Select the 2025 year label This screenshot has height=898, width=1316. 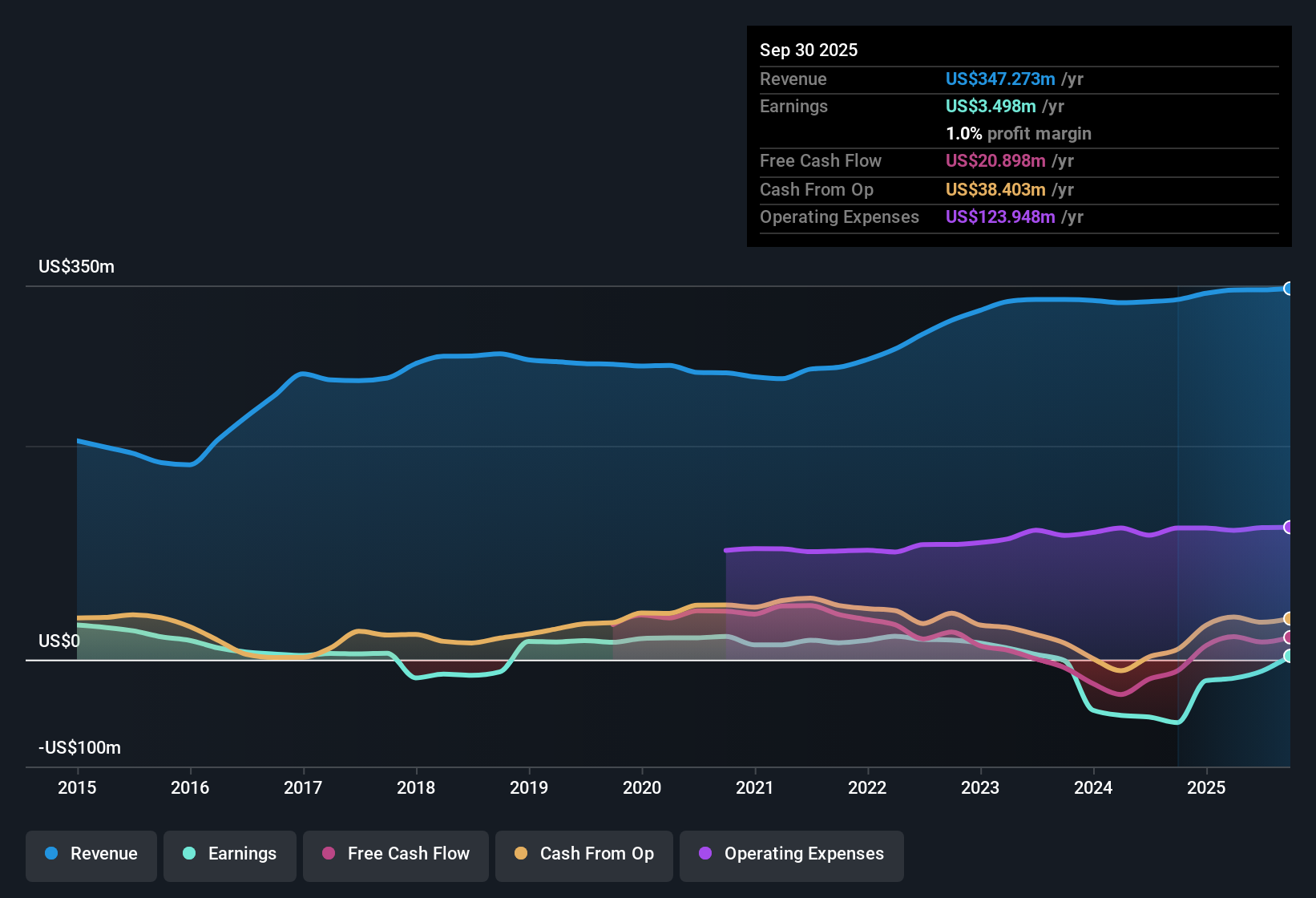tap(1208, 788)
